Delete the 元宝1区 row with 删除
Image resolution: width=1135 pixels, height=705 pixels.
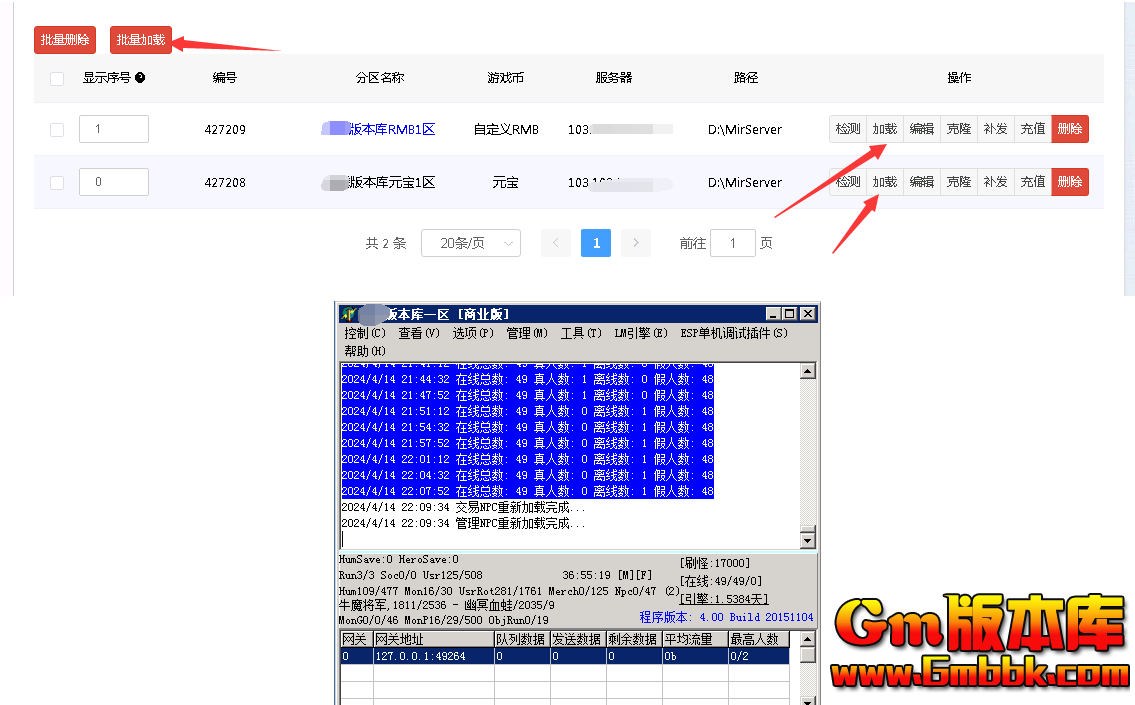point(1069,182)
